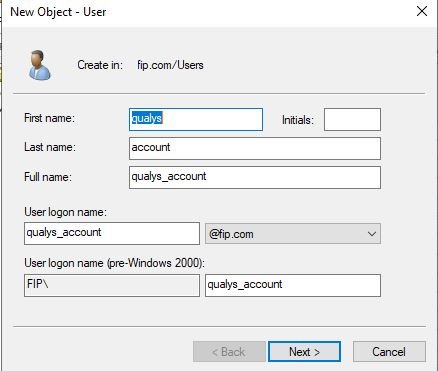
Task: Cancel the new user creation
Action: [389, 351]
